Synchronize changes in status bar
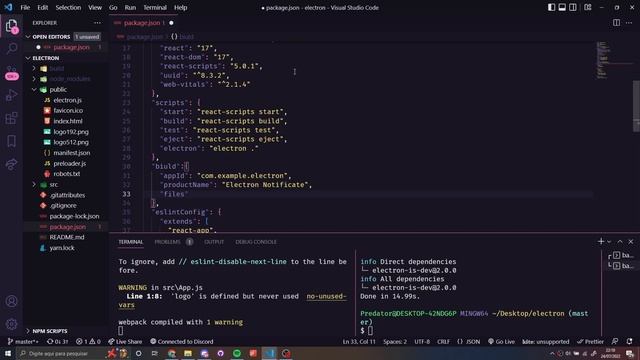The image size is (640, 360). click(x=57, y=342)
